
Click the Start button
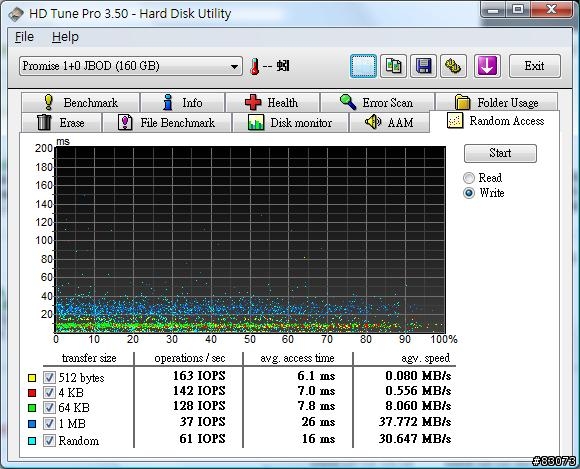[500, 153]
